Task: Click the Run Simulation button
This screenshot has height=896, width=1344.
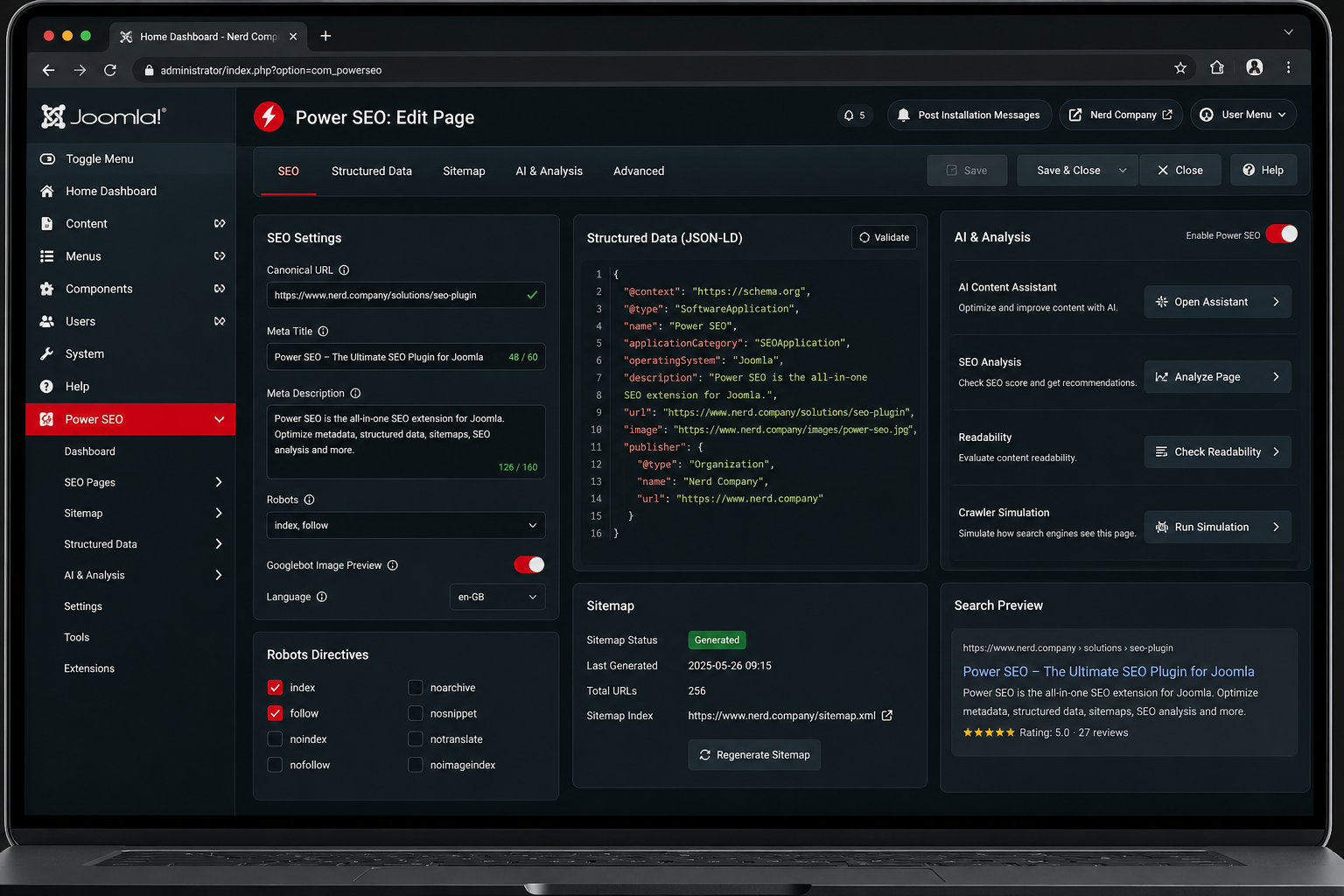Action: click(x=1218, y=528)
